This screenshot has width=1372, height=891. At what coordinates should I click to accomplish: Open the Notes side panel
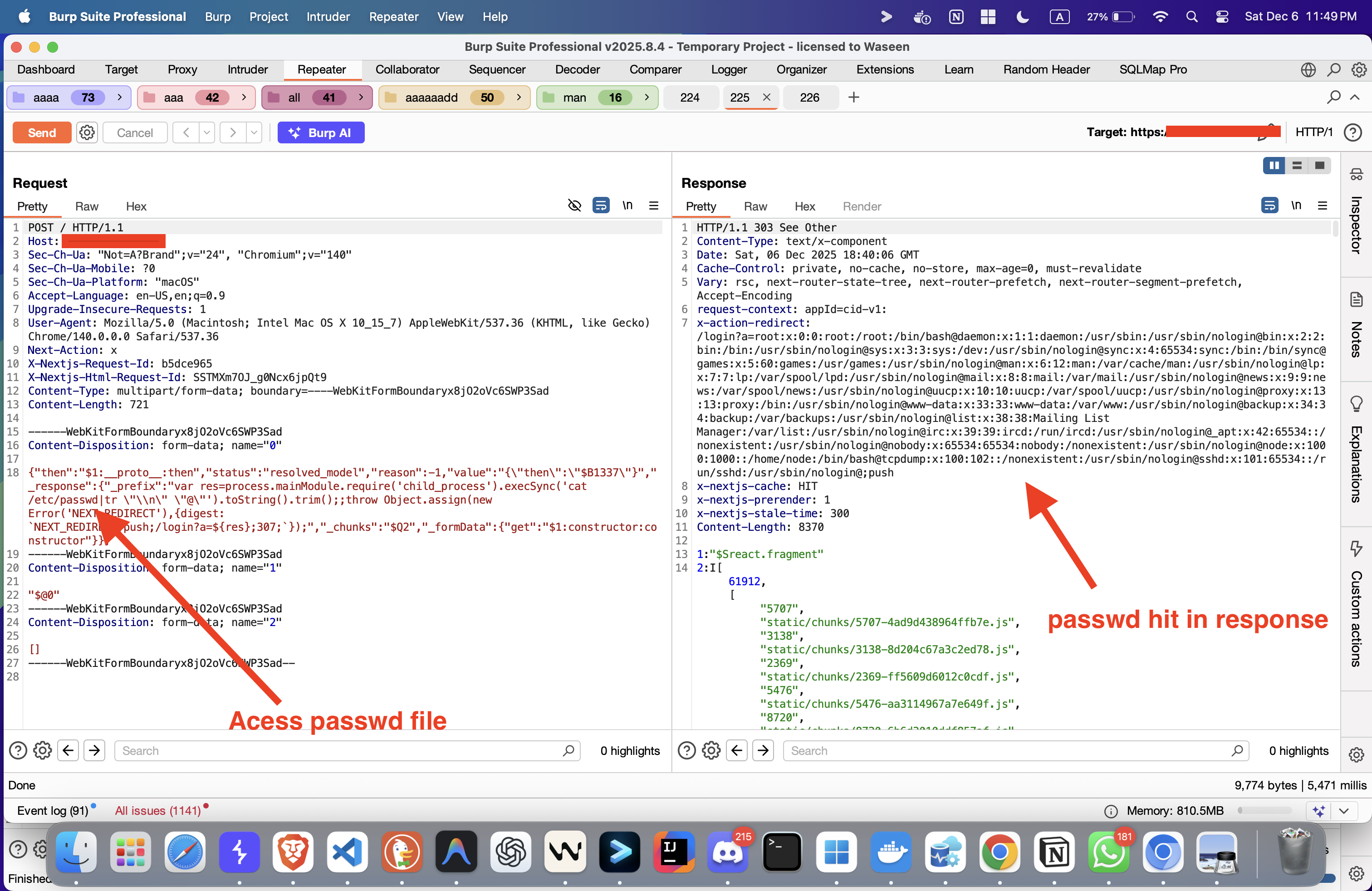1356,326
